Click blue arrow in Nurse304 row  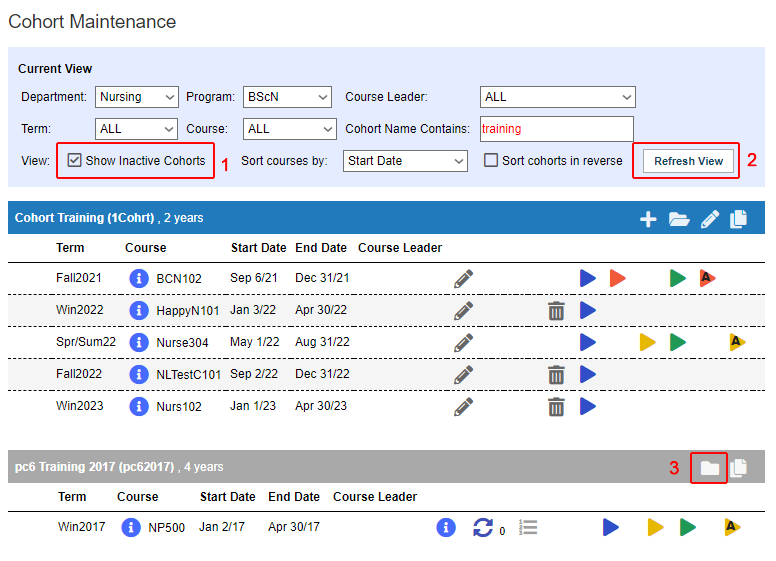587,342
